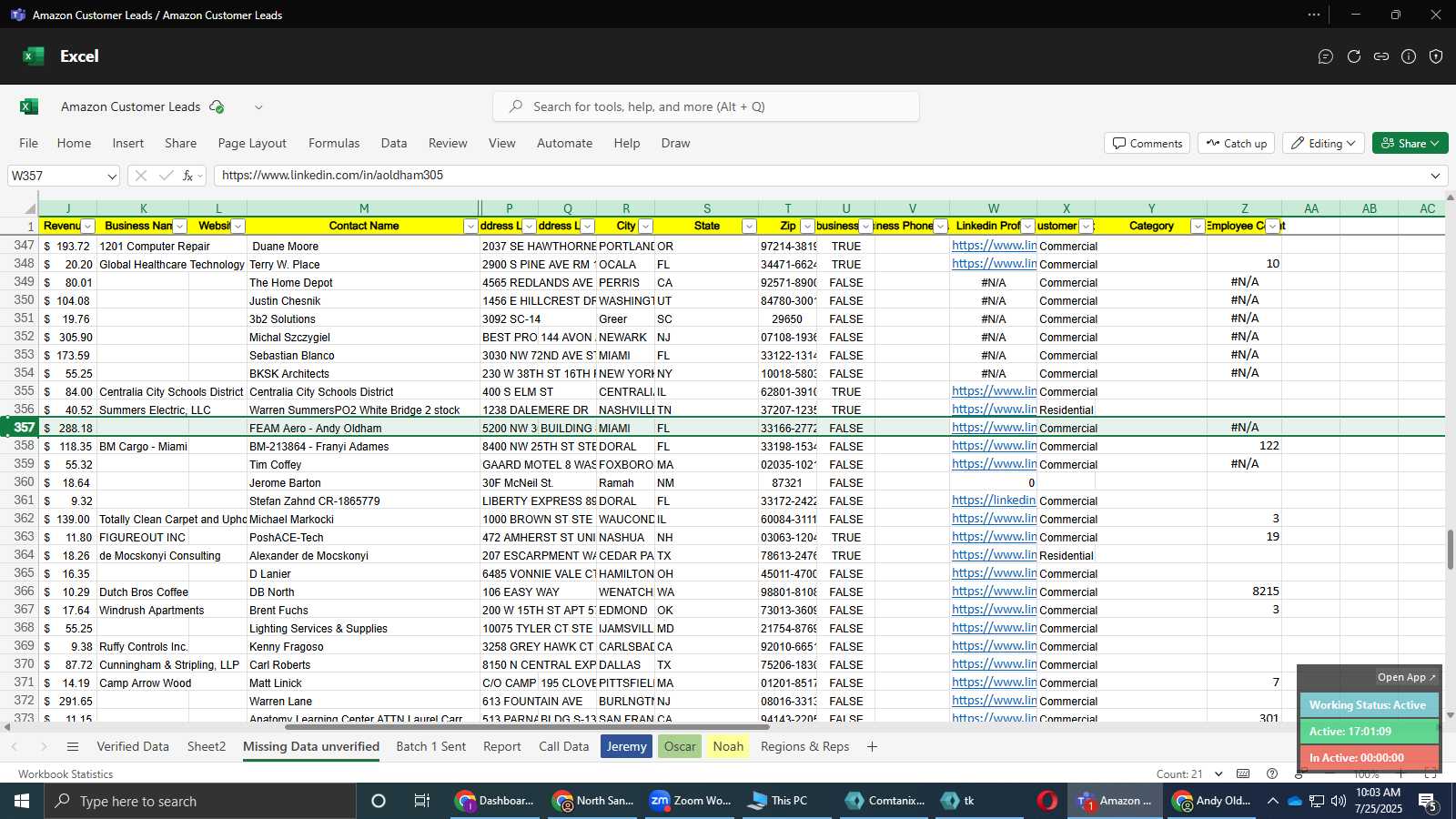The width and height of the screenshot is (1456, 819).
Task: Open Business Name column filter dropdown
Action: pyautogui.click(x=180, y=227)
